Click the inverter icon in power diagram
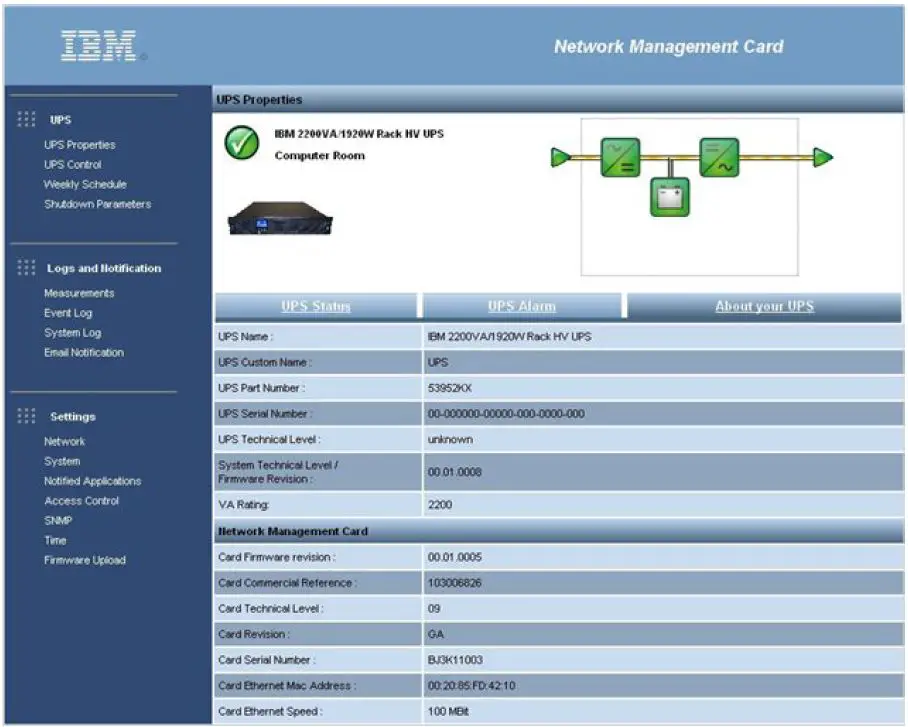 point(718,158)
